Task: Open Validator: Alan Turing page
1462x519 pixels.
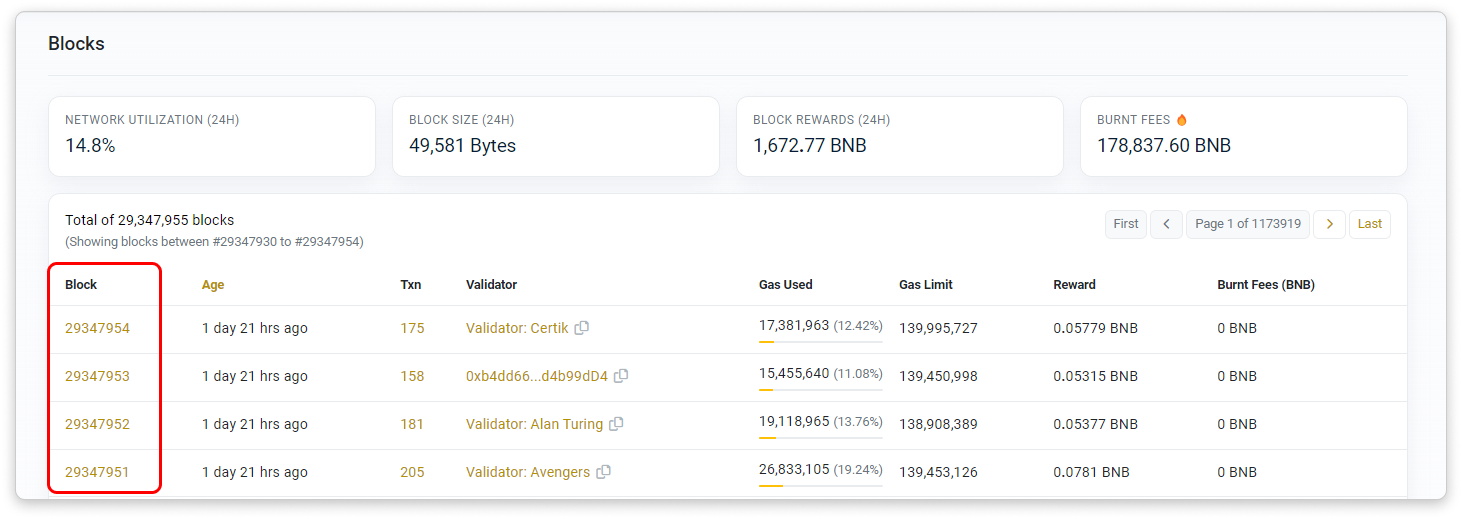Action: click(534, 424)
